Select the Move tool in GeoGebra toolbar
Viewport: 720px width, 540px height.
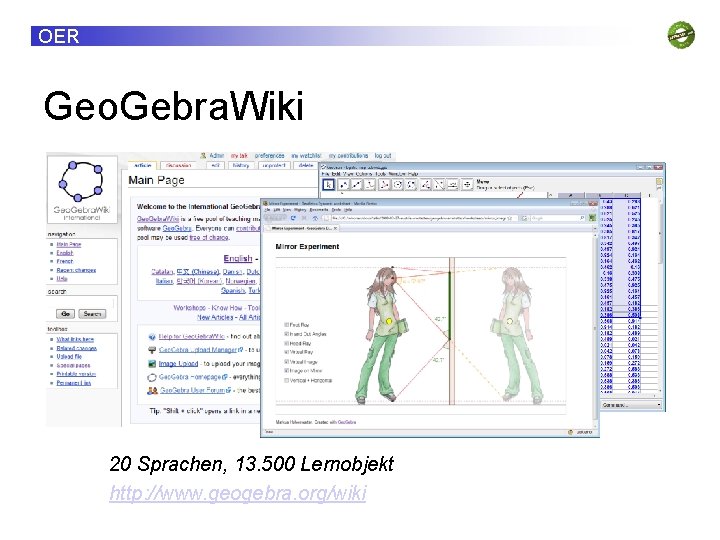pos(328,185)
